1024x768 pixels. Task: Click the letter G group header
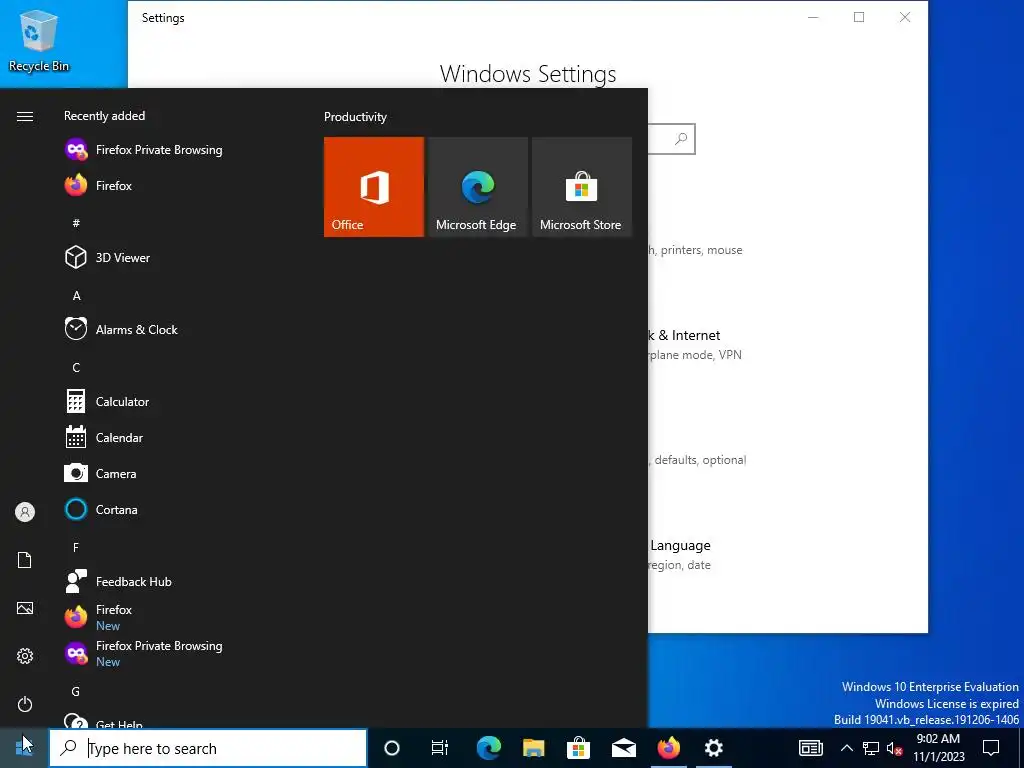click(x=76, y=692)
